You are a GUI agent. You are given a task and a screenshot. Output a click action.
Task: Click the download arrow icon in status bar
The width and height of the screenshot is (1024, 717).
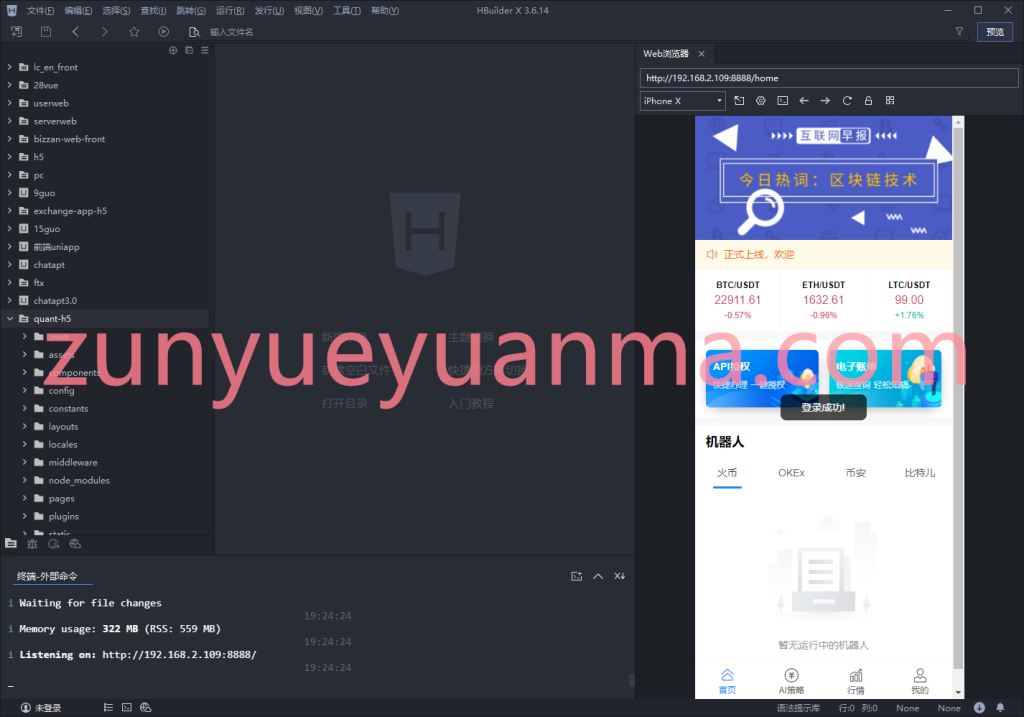[x=979, y=707]
